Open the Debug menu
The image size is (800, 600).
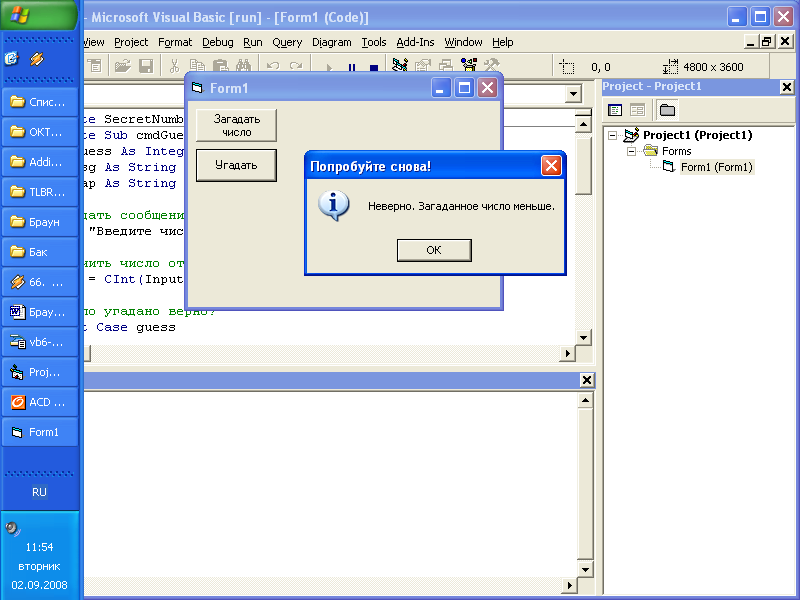click(x=218, y=42)
